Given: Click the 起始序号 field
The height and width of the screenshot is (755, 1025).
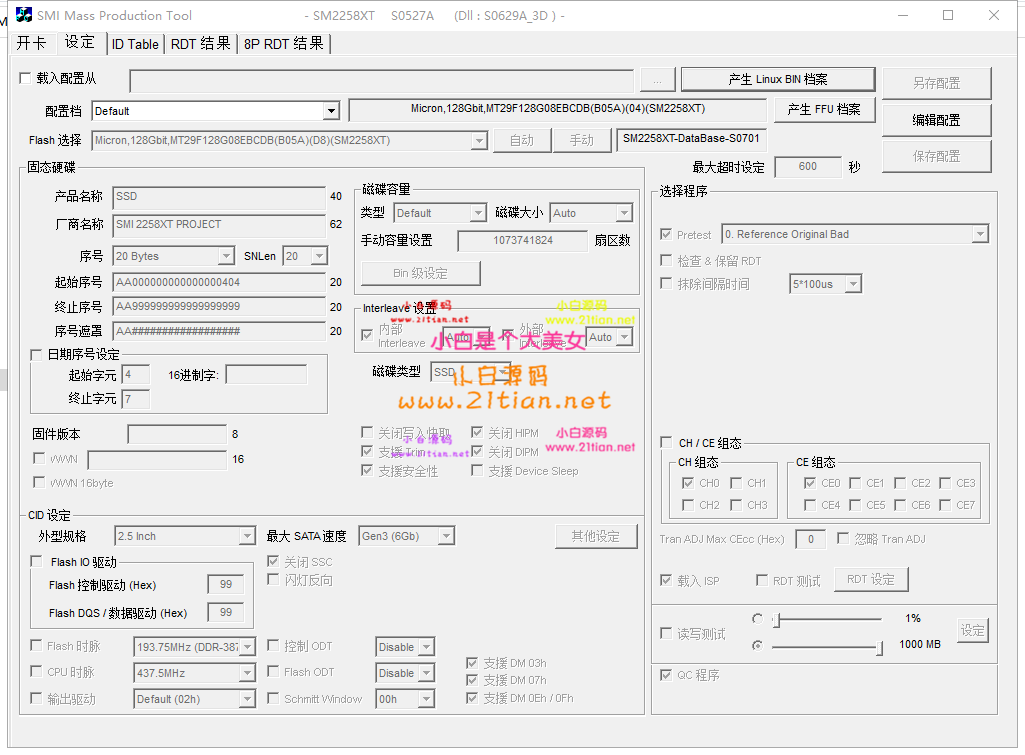Looking at the screenshot, I should [218, 282].
